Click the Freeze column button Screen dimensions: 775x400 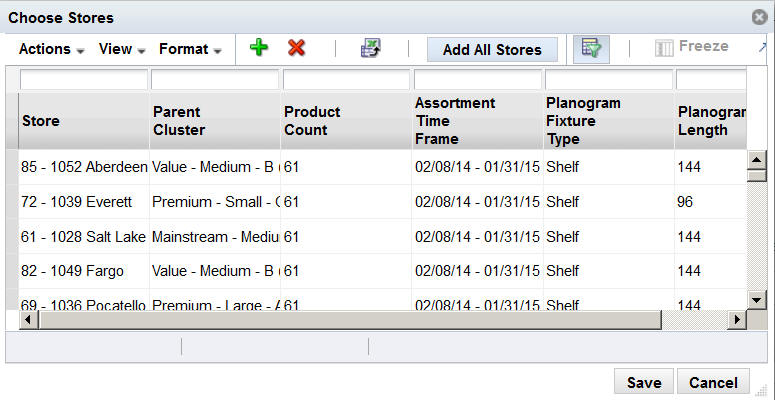692,47
